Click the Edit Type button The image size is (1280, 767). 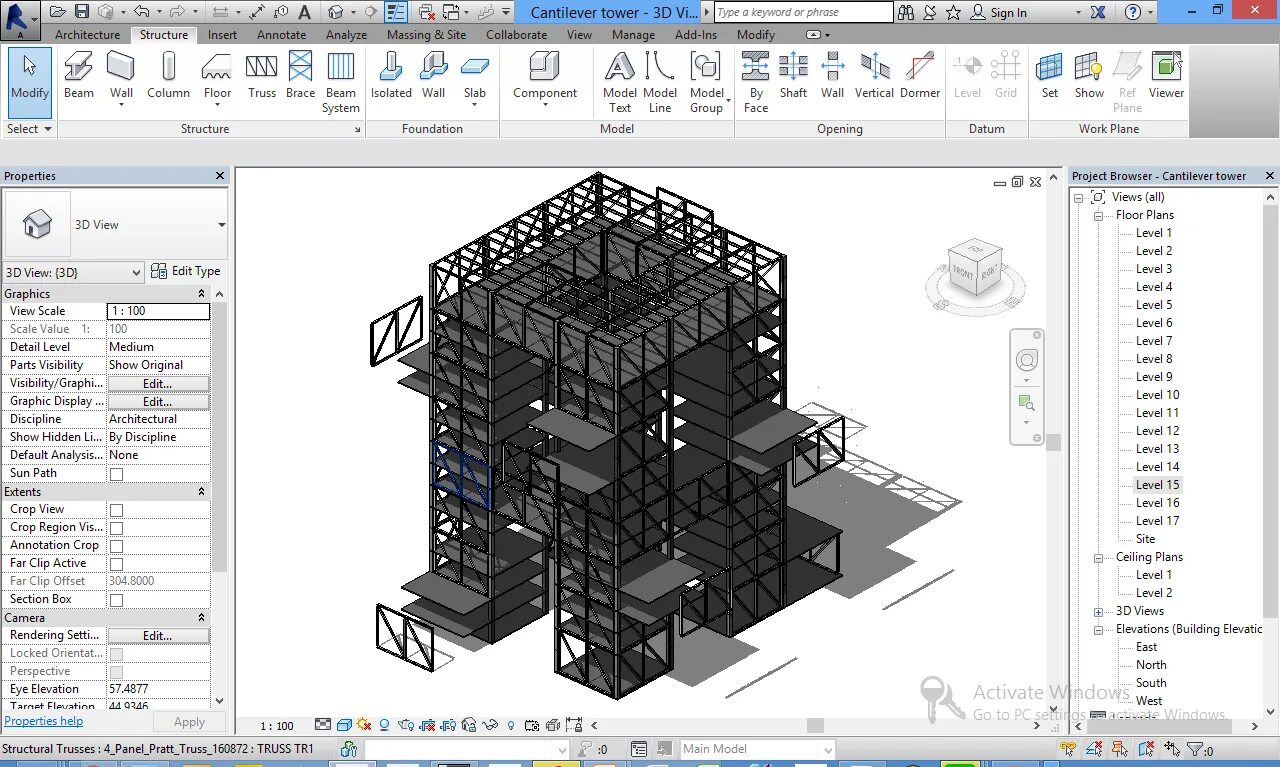(x=193, y=270)
